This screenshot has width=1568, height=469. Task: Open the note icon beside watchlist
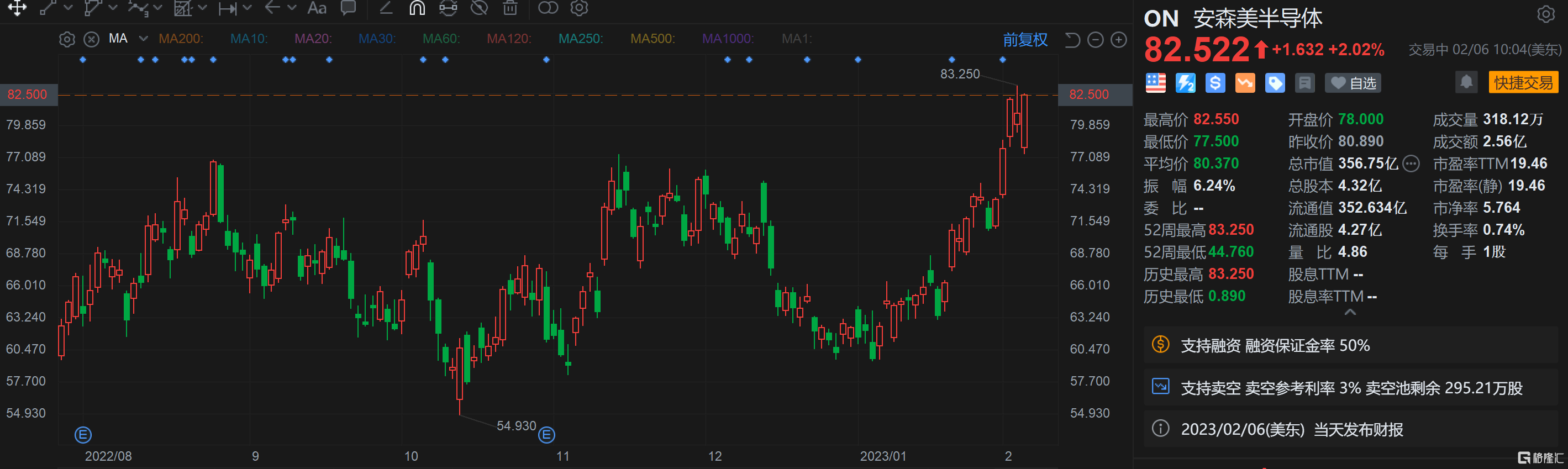1304,83
